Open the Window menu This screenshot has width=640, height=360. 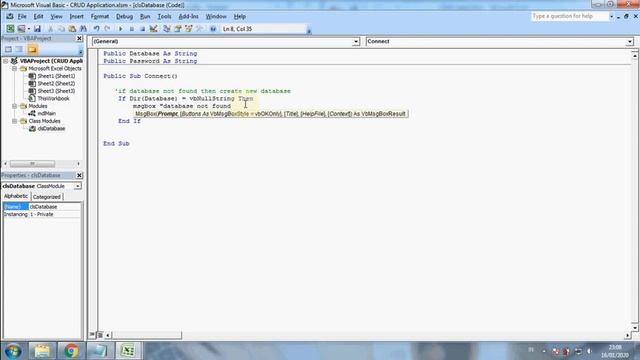point(216,16)
